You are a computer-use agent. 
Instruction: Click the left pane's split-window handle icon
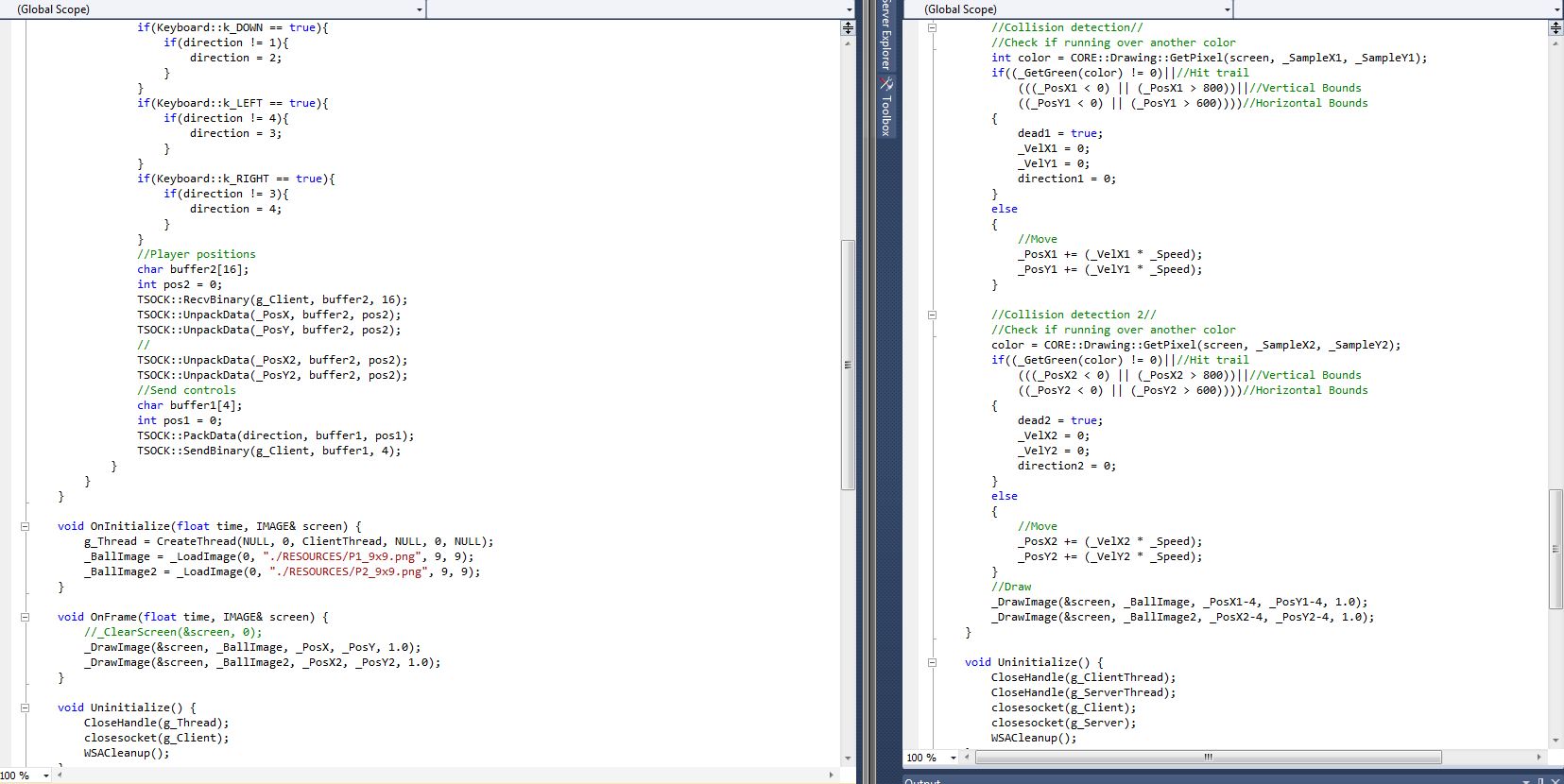tap(848, 27)
